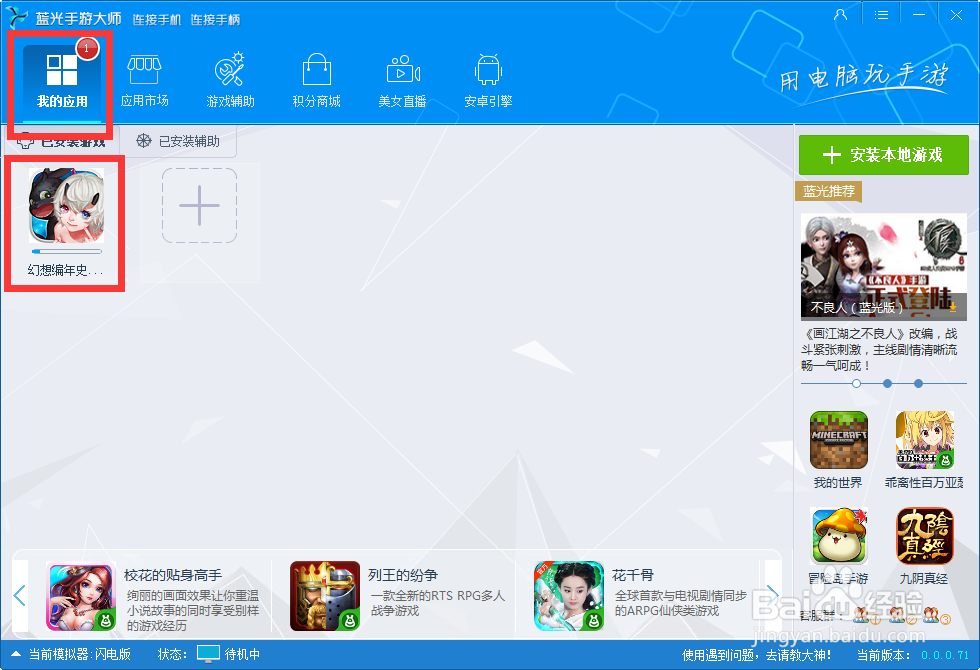980x670 pixels.
Task: Open 列王的纷争 game icon
Action: (x=325, y=596)
